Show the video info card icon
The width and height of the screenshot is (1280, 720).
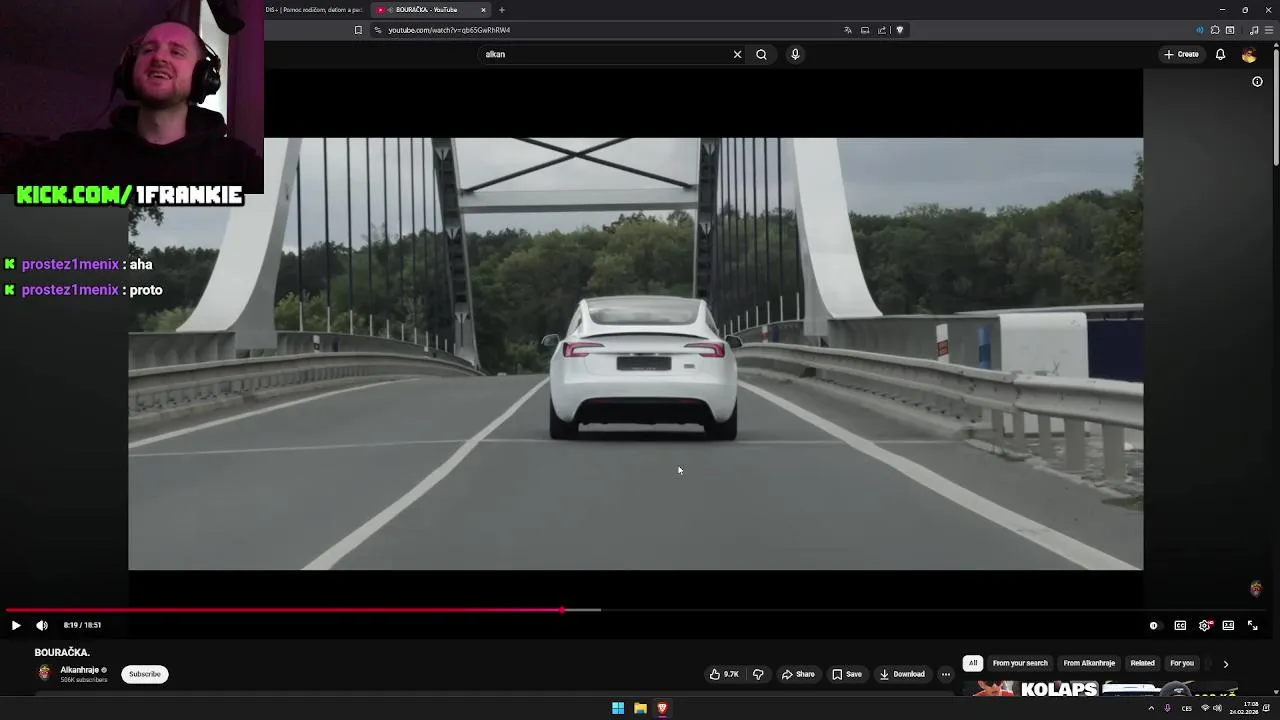[1257, 82]
